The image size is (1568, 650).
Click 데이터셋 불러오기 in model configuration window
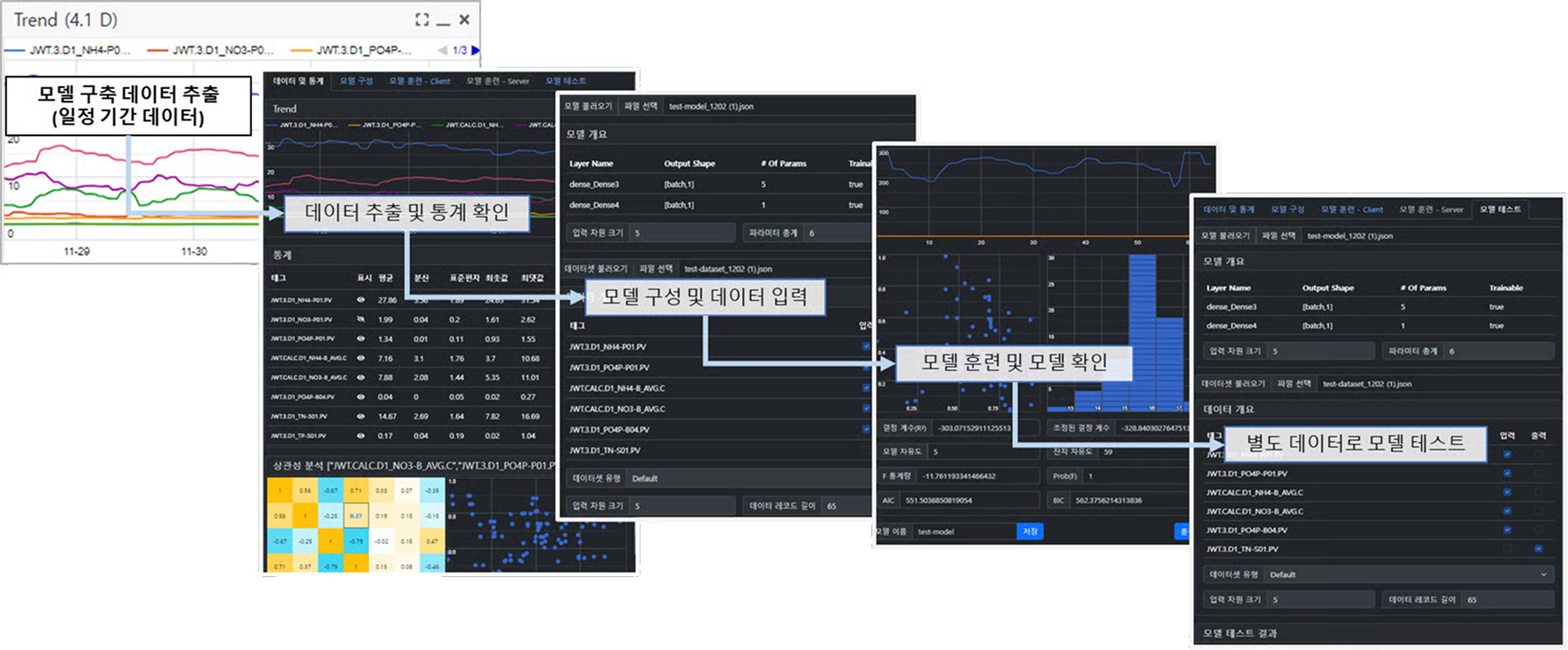(x=596, y=268)
